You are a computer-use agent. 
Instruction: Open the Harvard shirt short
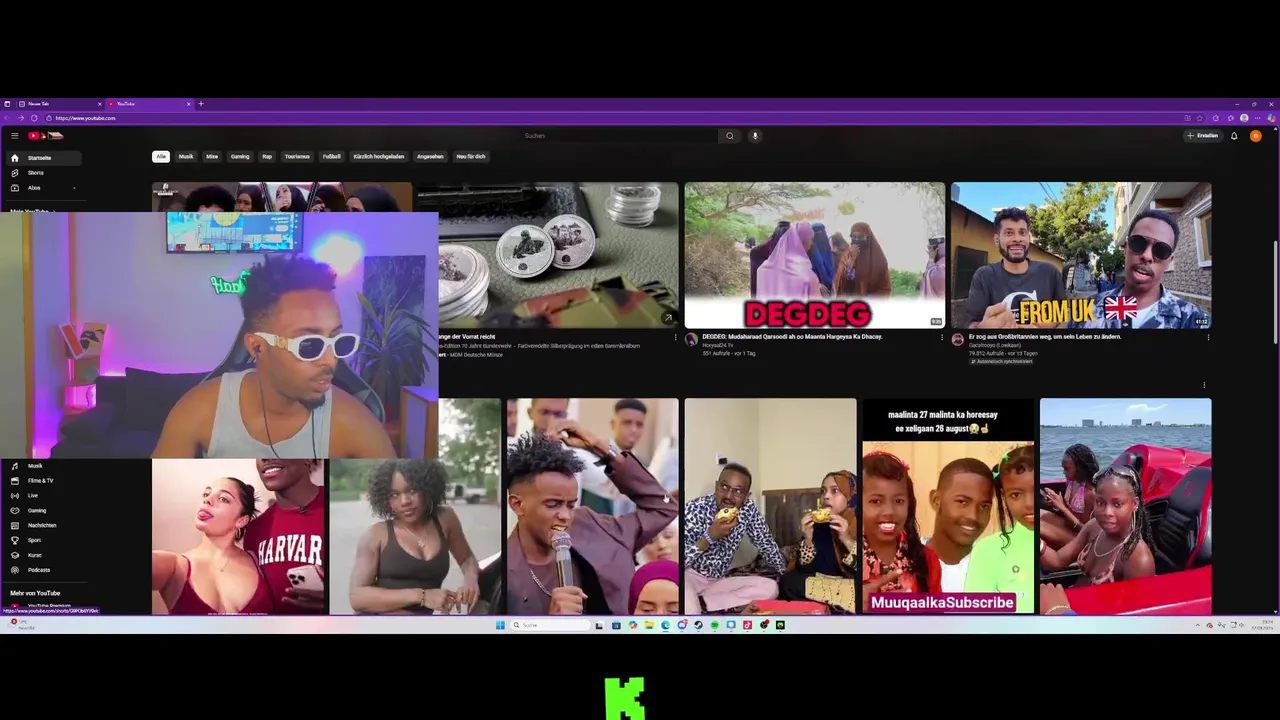click(x=238, y=537)
